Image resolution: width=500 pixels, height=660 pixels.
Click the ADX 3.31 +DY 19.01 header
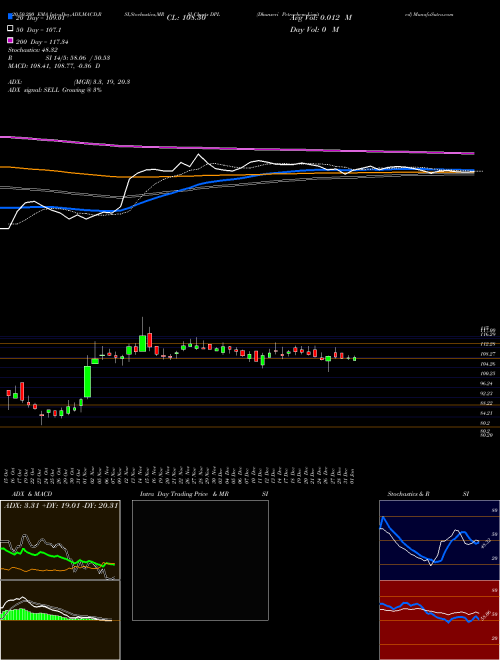click(61, 505)
